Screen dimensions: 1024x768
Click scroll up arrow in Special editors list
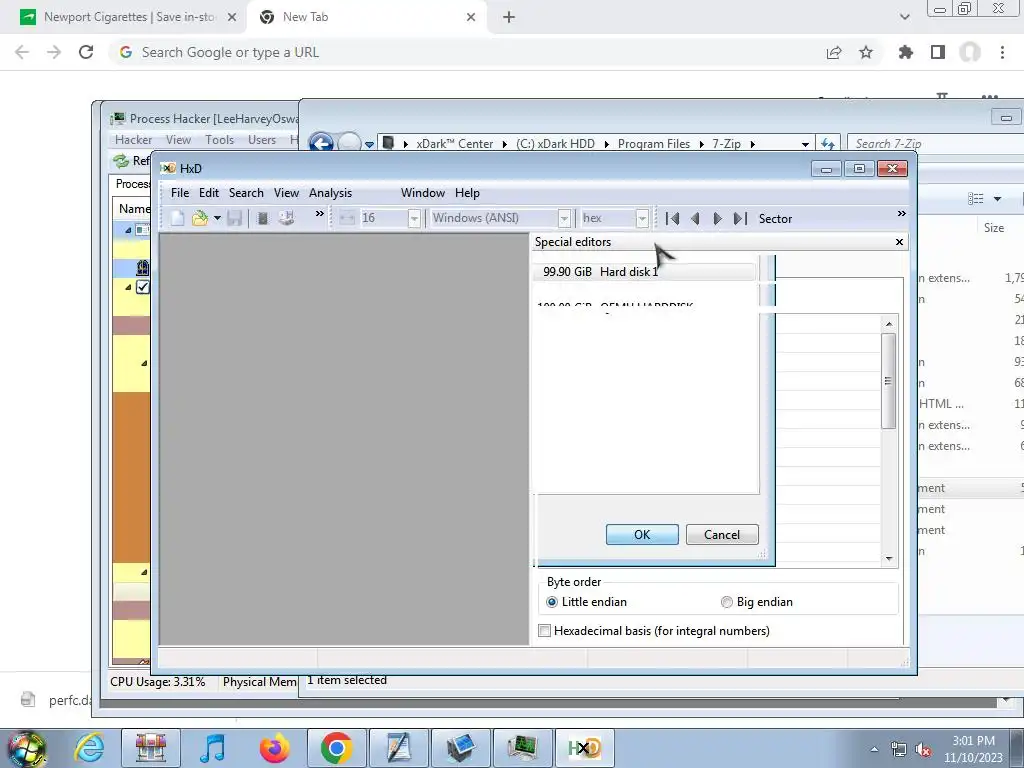[x=888, y=324]
